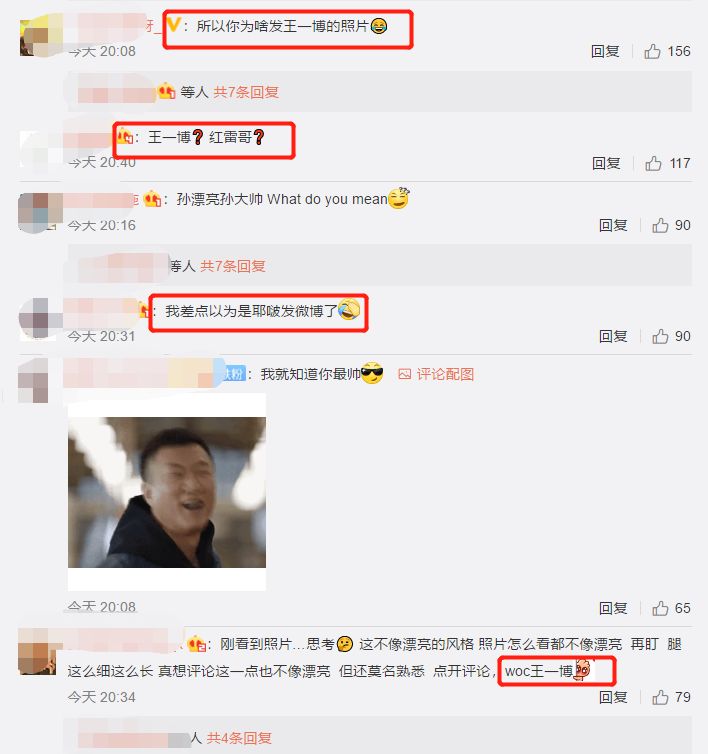Screen dimensions: 708x754
Task: Click 回复 next to 90 likes at 20:31
Action: pyautogui.click(x=613, y=337)
